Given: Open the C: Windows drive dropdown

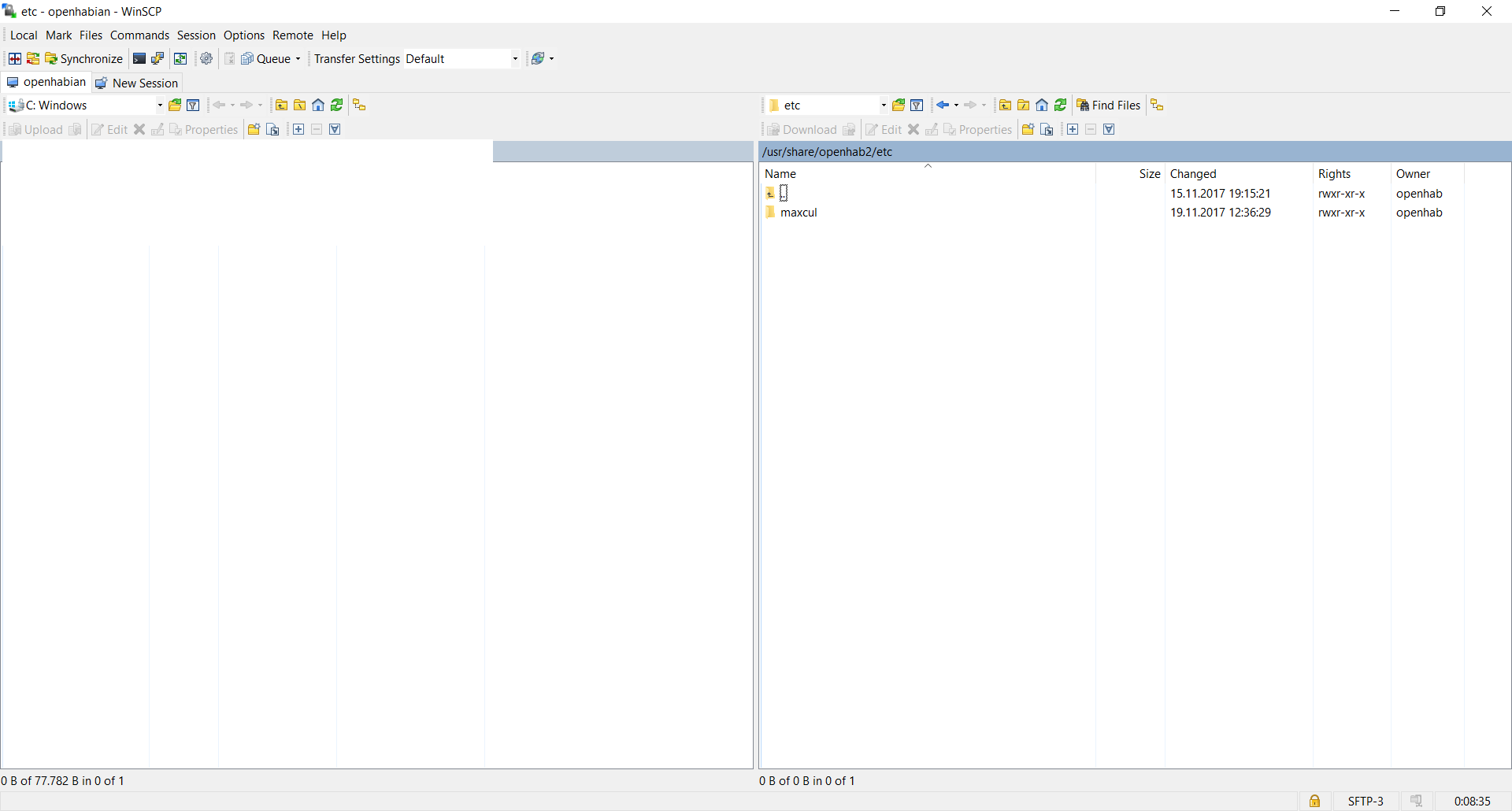Looking at the screenshot, I should (x=160, y=106).
